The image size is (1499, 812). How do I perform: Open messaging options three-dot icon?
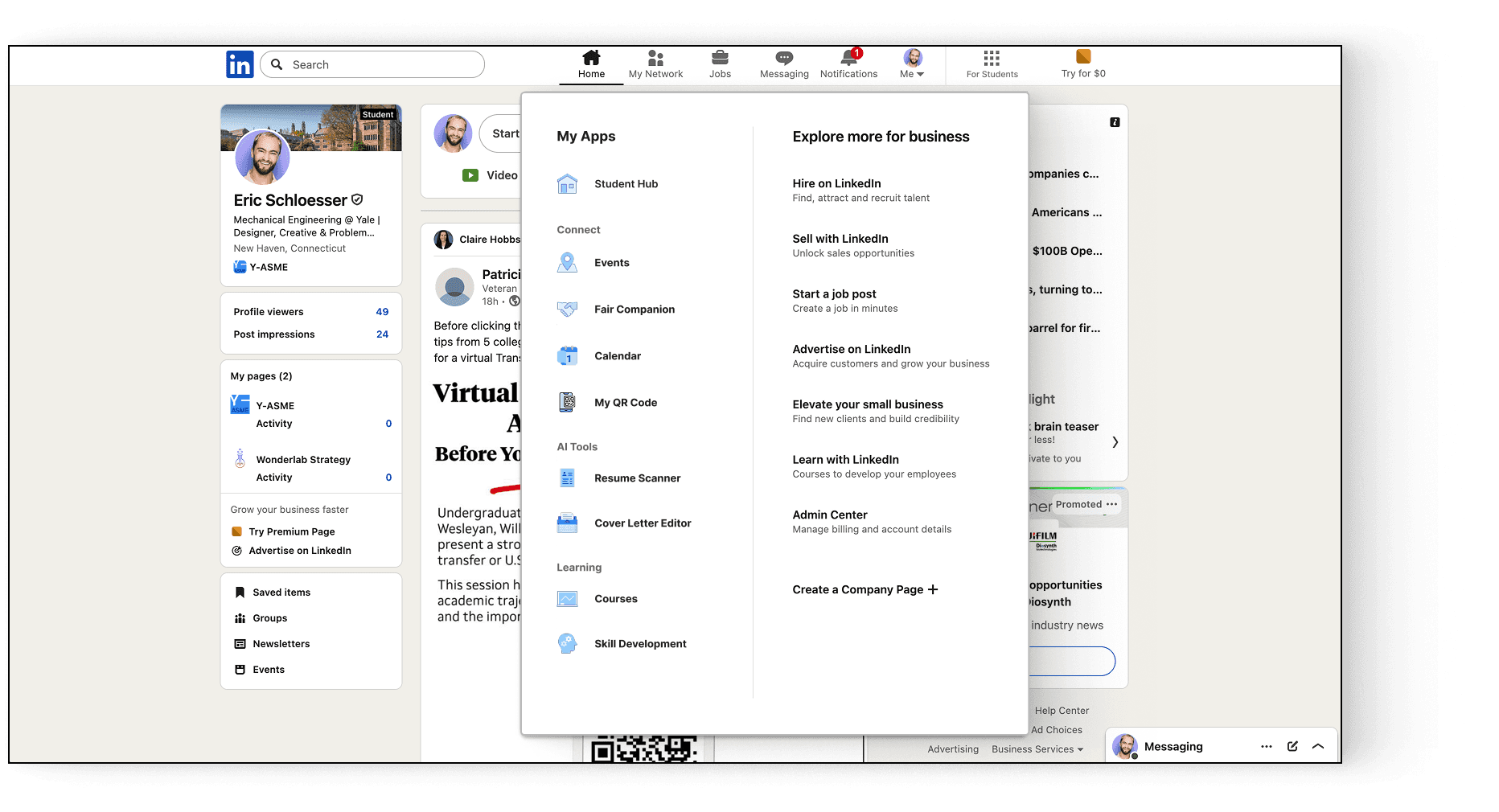click(x=1267, y=747)
